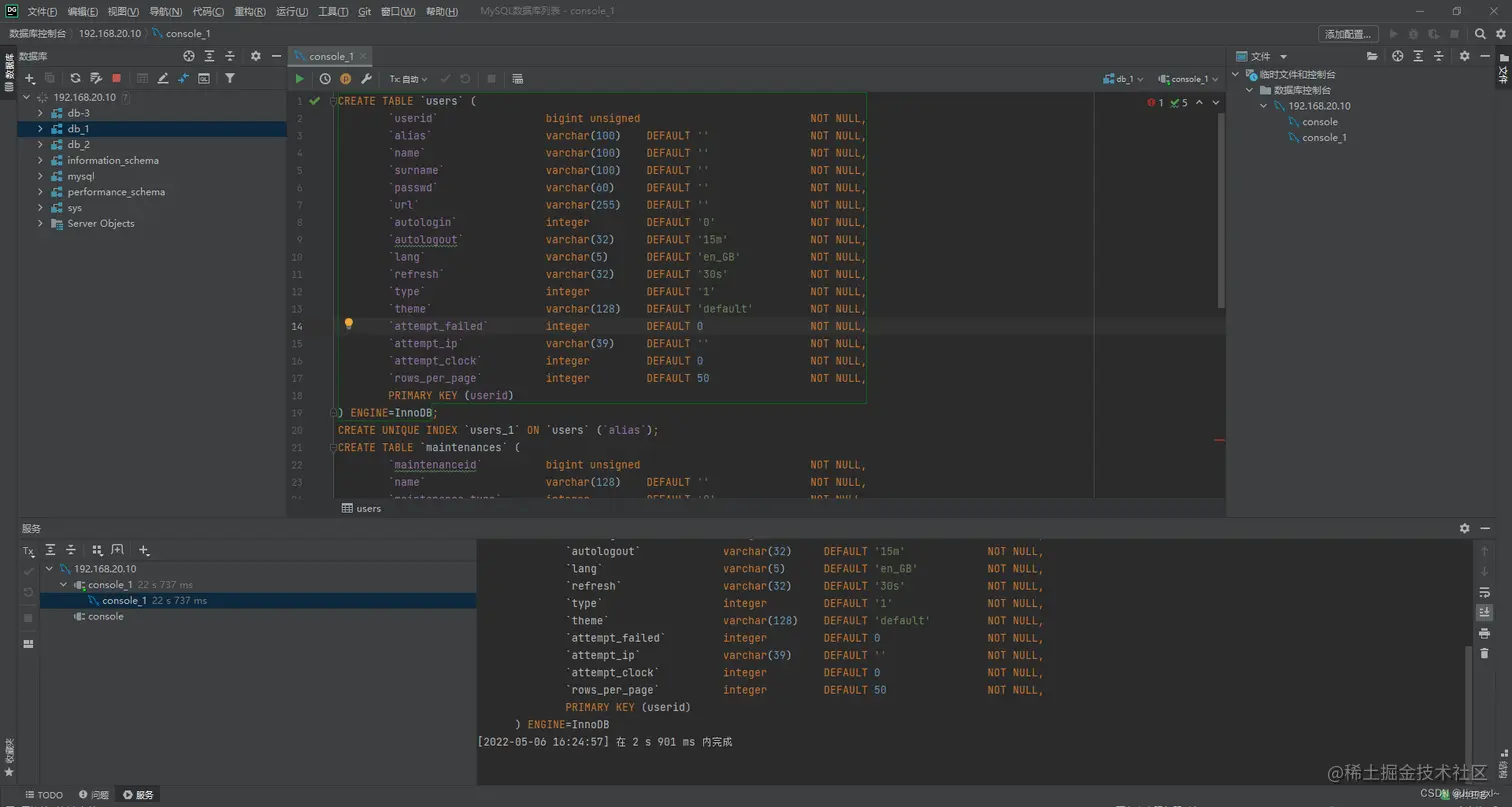1512x807 pixels.
Task: Toggle scroll to end in services output
Action: pos(1484,612)
